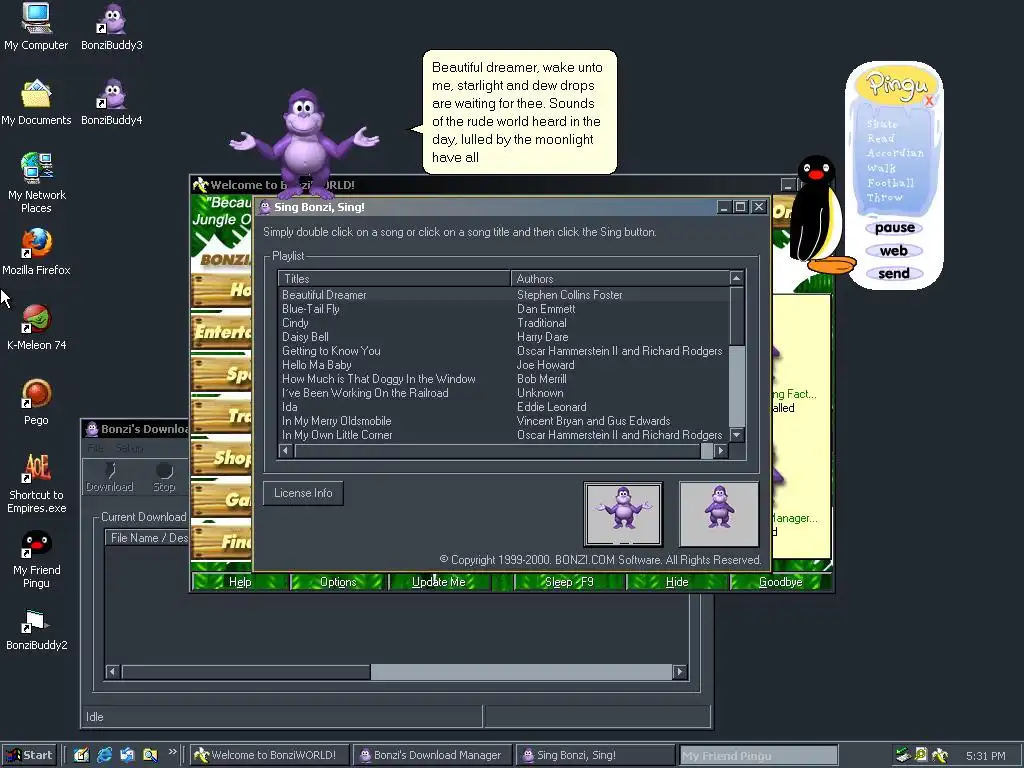The width and height of the screenshot is (1024, 768).
Task: Launch Mozilla Firefox from desktop
Action: pyautogui.click(x=36, y=251)
